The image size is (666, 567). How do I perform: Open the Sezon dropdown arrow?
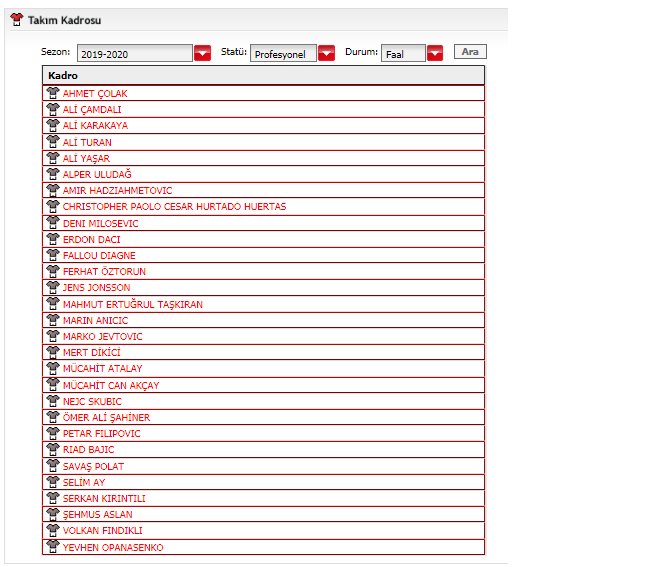(x=203, y=54)
